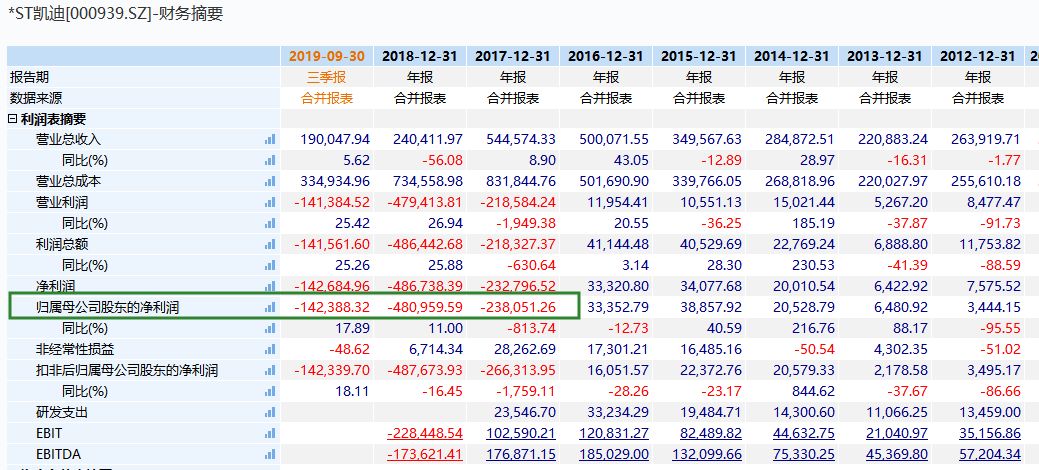This screenshot has height=470, width=1039.
Task: Open chart icon for 扣非后归属母公司股东的净利润 row
Action: [x=270, y=371]
